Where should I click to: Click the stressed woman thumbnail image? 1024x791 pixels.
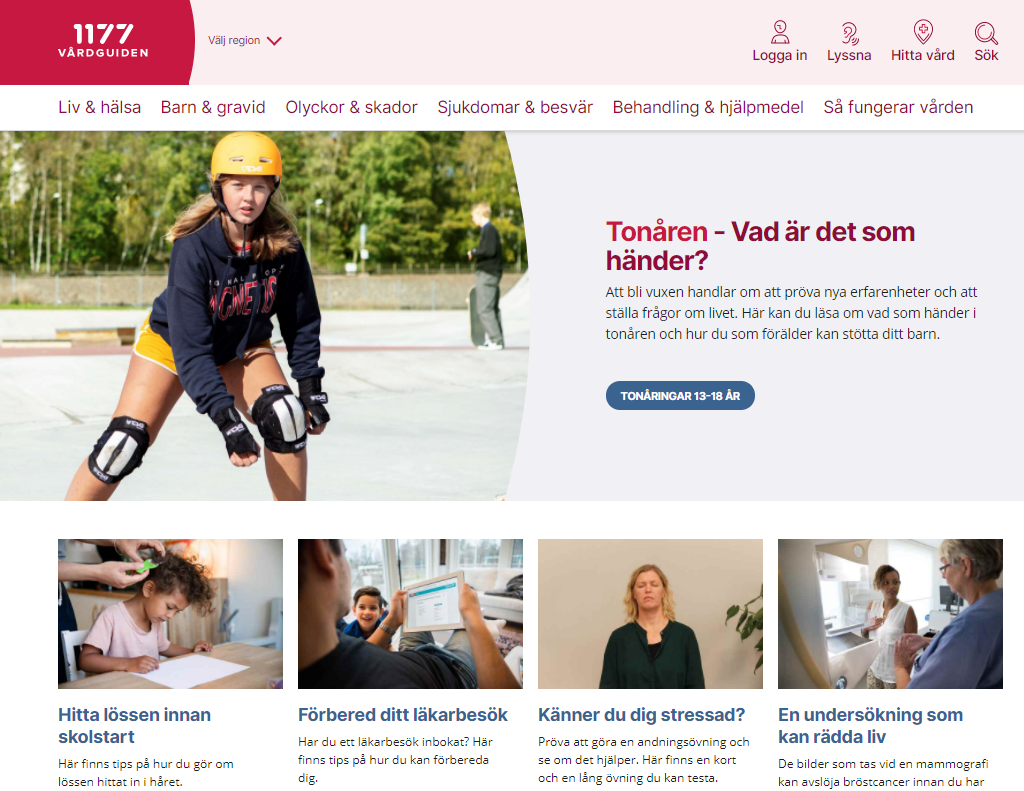pyautogui.click(x=650, y=614)
